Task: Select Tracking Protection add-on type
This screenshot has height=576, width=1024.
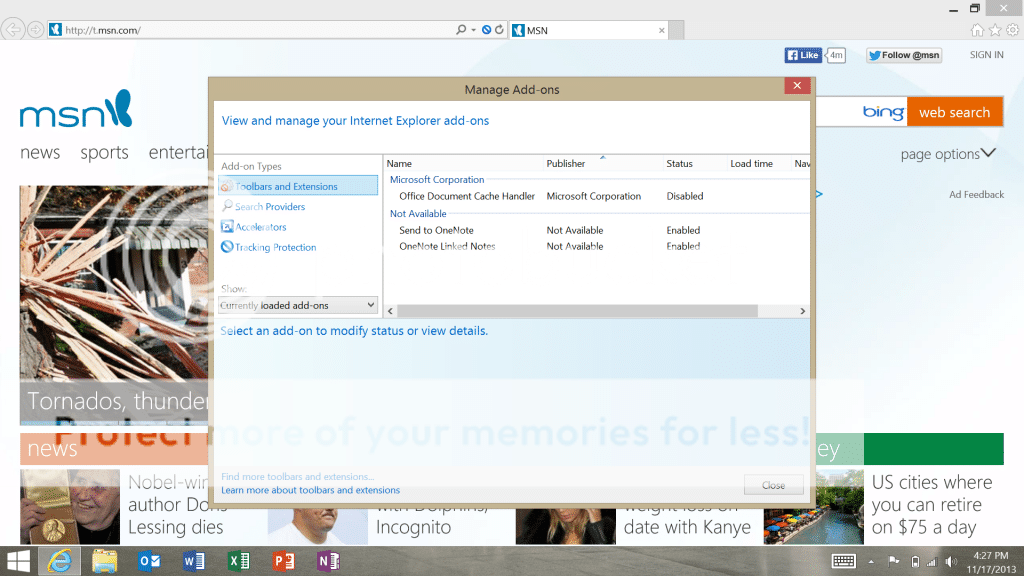Action: click(275, 247)
